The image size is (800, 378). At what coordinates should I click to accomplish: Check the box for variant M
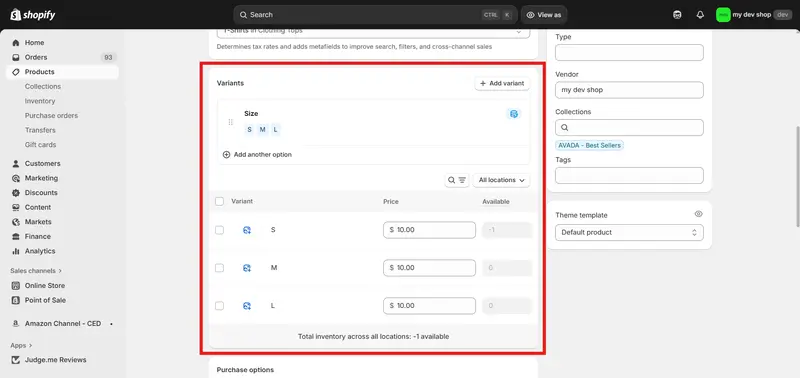(x=219, y=268)
